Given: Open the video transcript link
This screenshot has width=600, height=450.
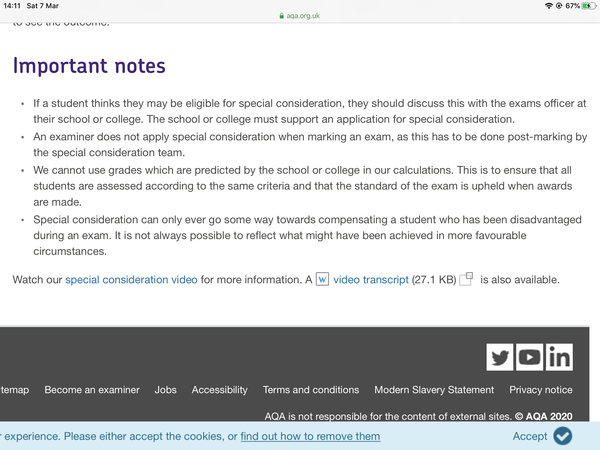Looking at the screenshot, I should (x=371, y=280).
